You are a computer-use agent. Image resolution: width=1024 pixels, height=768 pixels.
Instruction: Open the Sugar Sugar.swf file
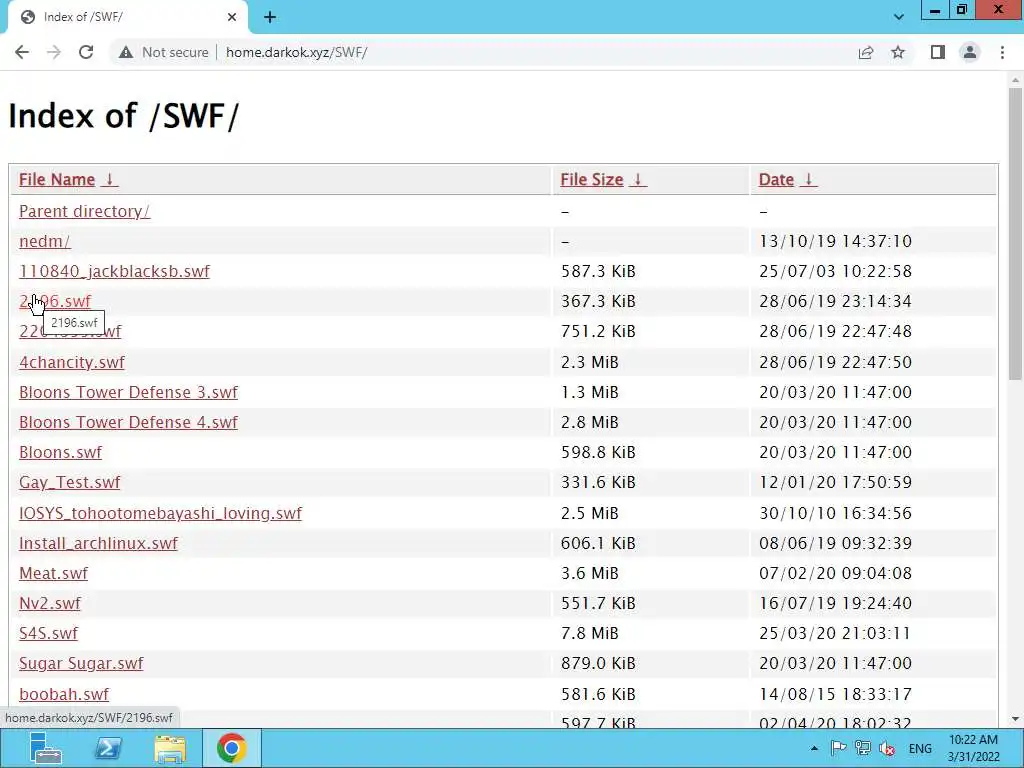(x=81, y=664)
